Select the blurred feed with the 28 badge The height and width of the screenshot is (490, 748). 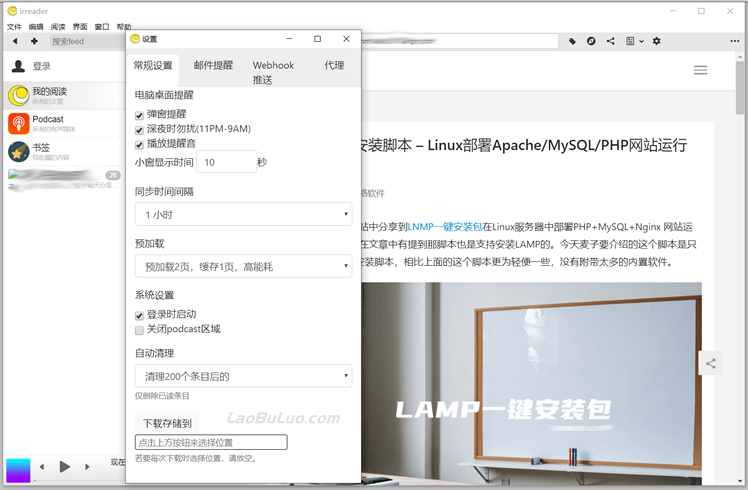[x=64, y=180]
